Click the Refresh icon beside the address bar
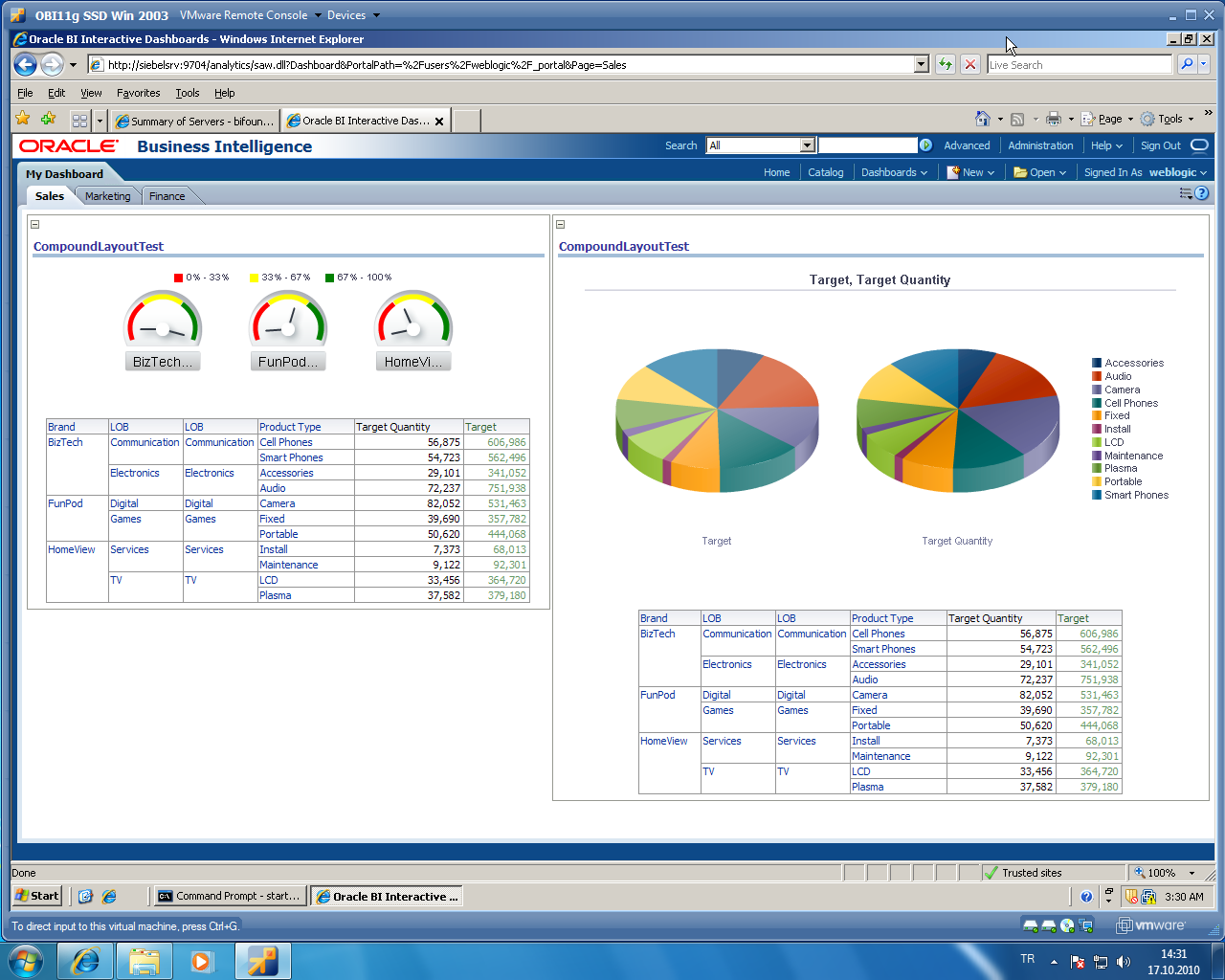 pos(946,64)
